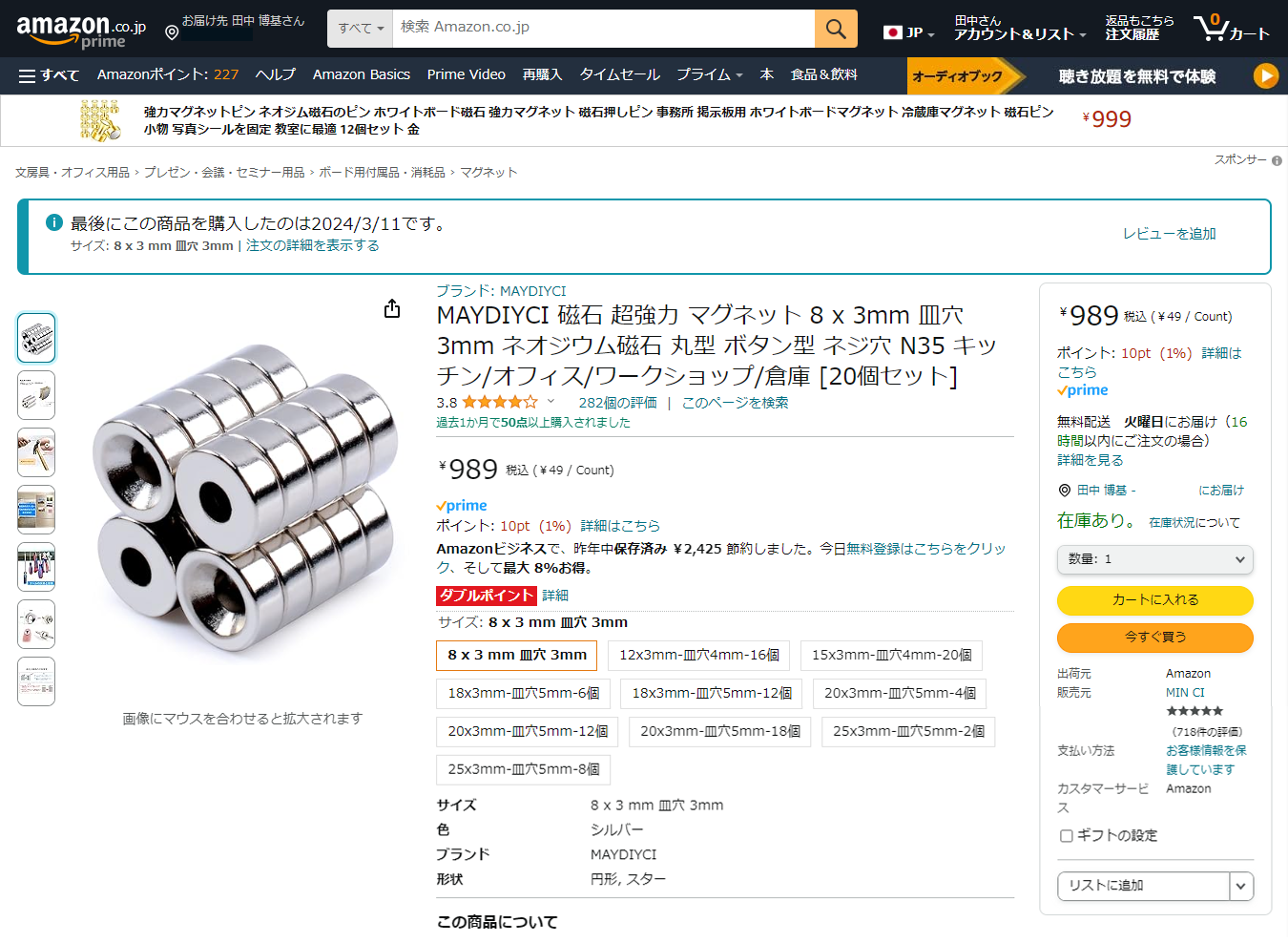Open タイムセール in the navigation bar
The image size is (1288, 942).
[x=619, y=74]
